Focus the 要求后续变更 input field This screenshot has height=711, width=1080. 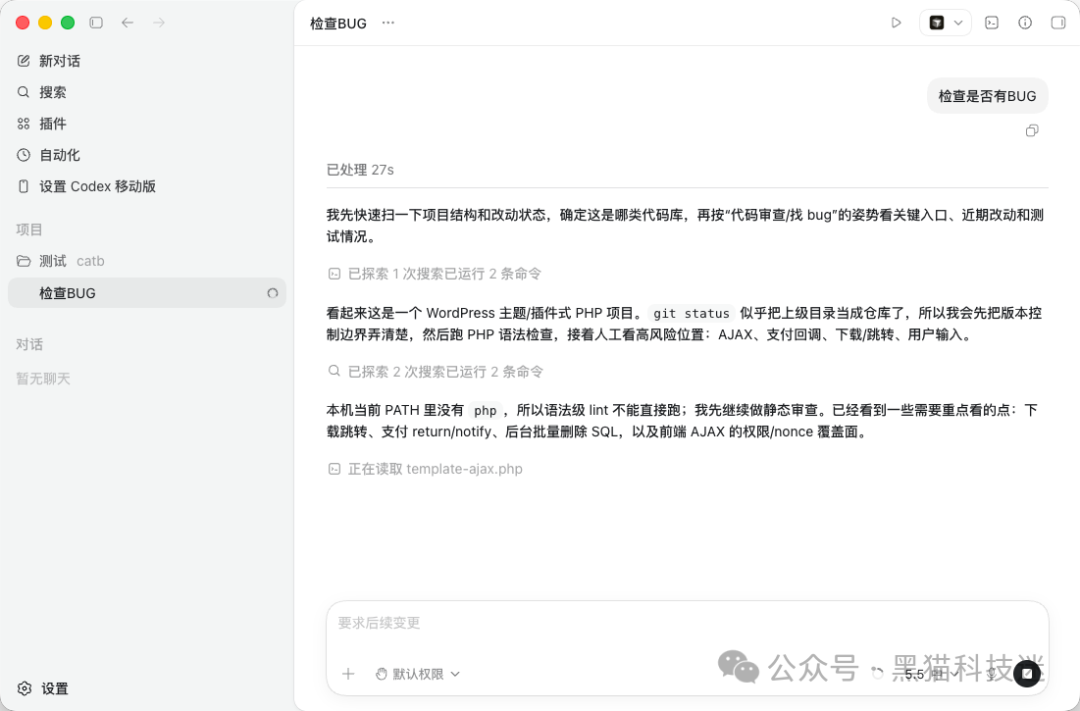tap(687, 623)
